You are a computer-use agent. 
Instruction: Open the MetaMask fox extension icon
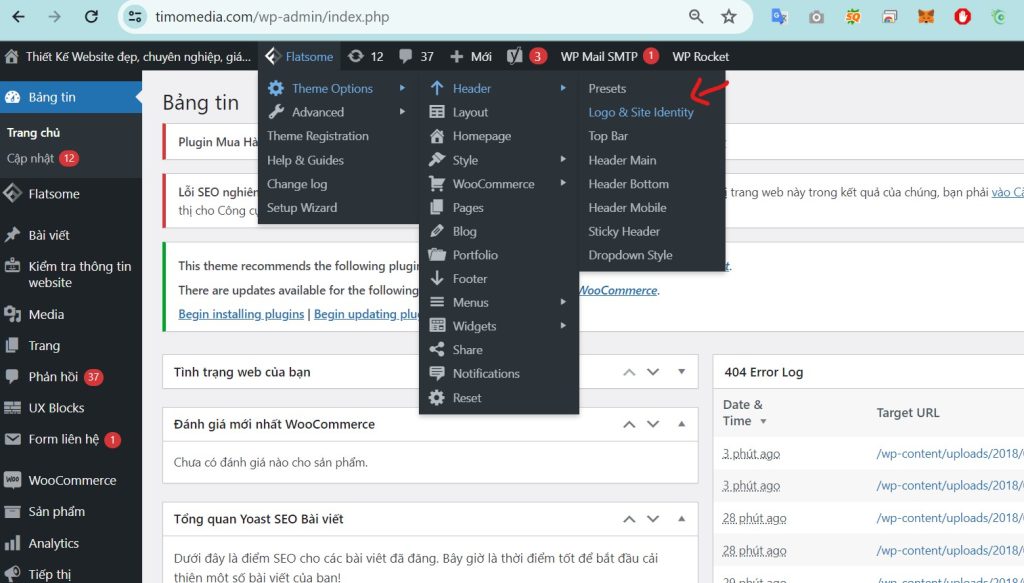[x=925, y=16]
